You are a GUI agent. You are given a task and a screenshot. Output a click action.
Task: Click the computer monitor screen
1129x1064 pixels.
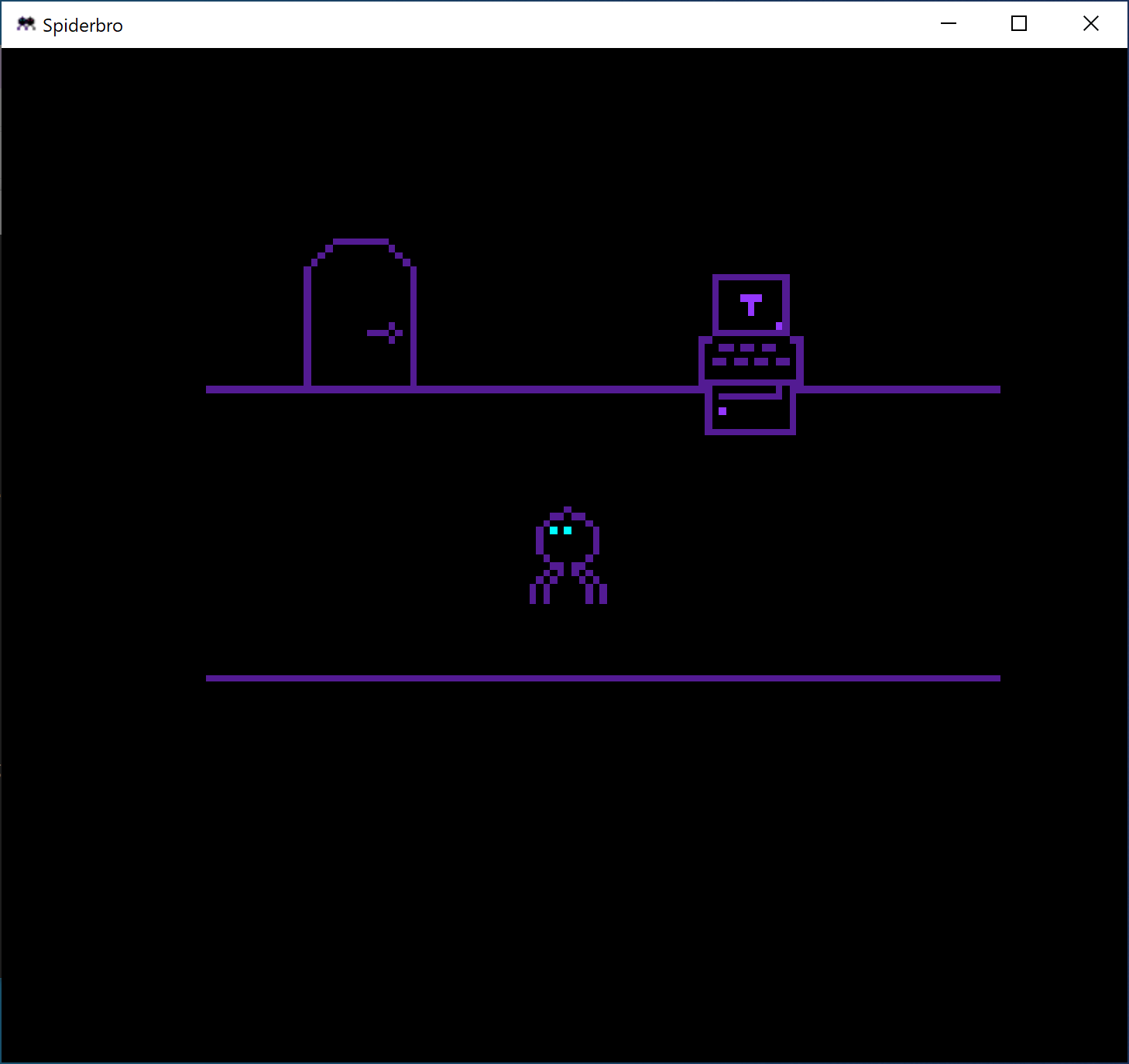coord(750,305)
